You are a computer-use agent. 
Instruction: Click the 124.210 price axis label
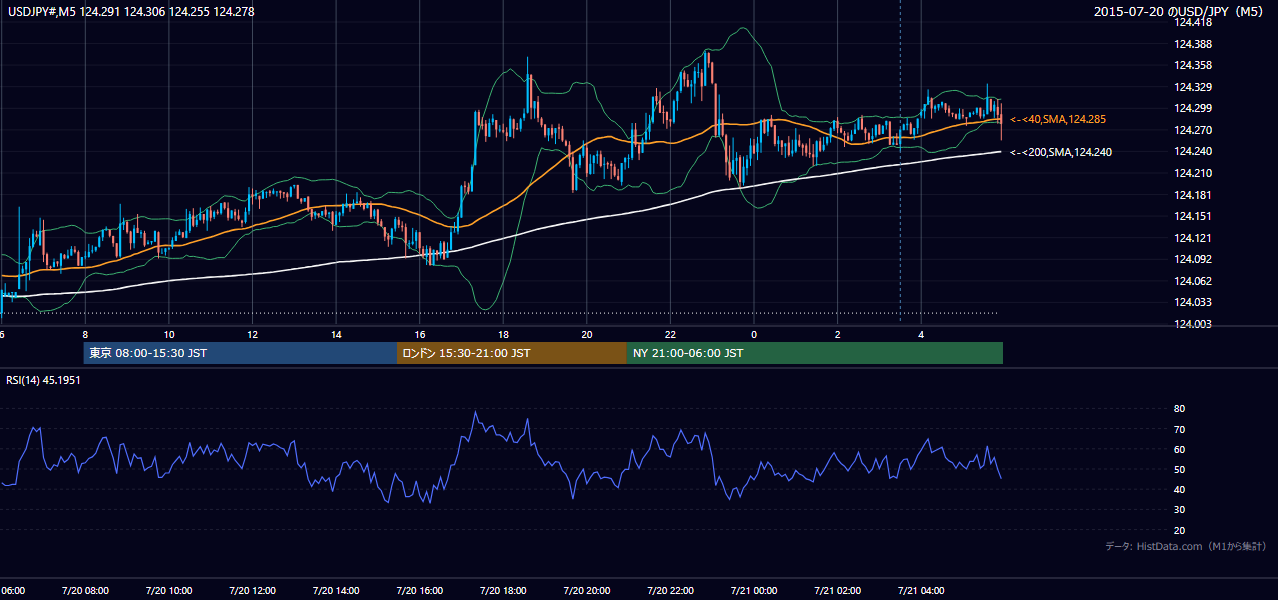click(x=1193, y=173)
